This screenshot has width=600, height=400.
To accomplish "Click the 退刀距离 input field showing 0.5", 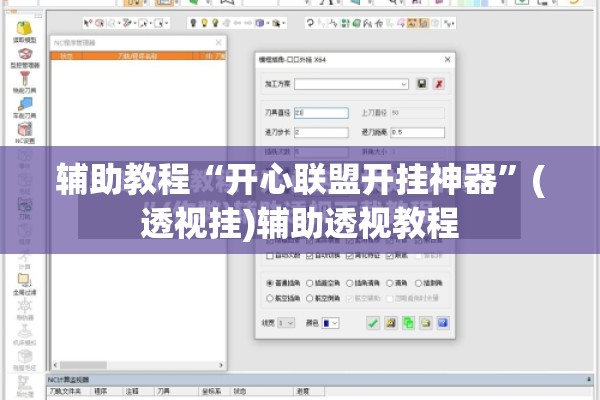I will click(417, 132).
